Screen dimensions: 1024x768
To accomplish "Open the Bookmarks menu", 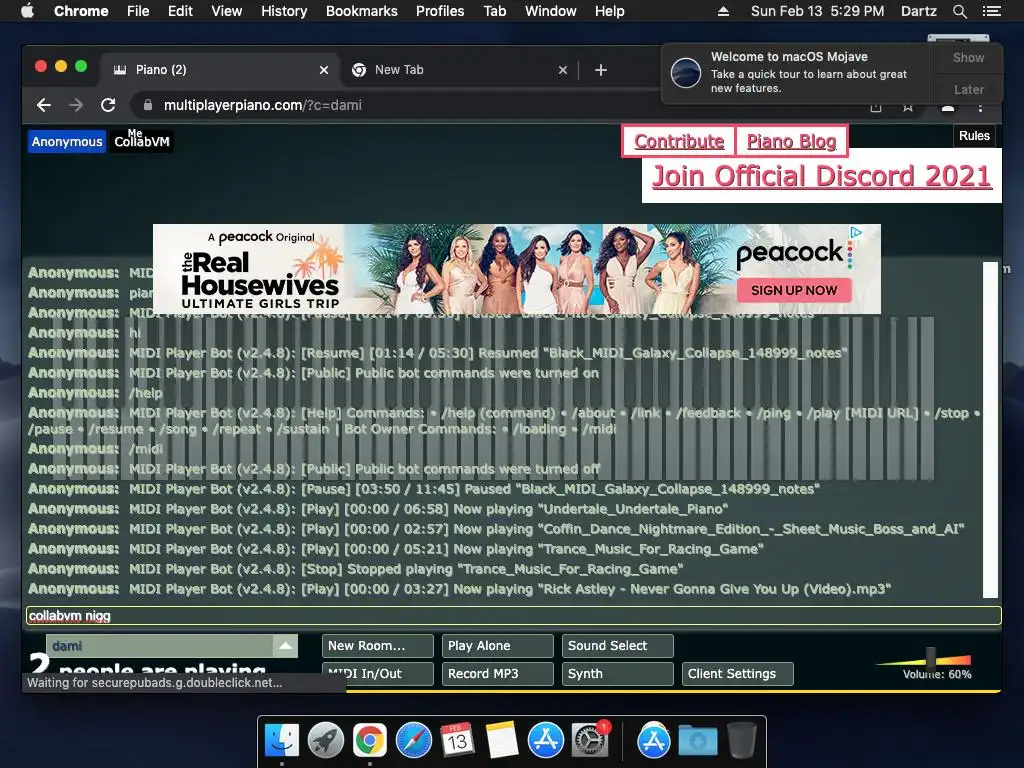I will 362,11.
